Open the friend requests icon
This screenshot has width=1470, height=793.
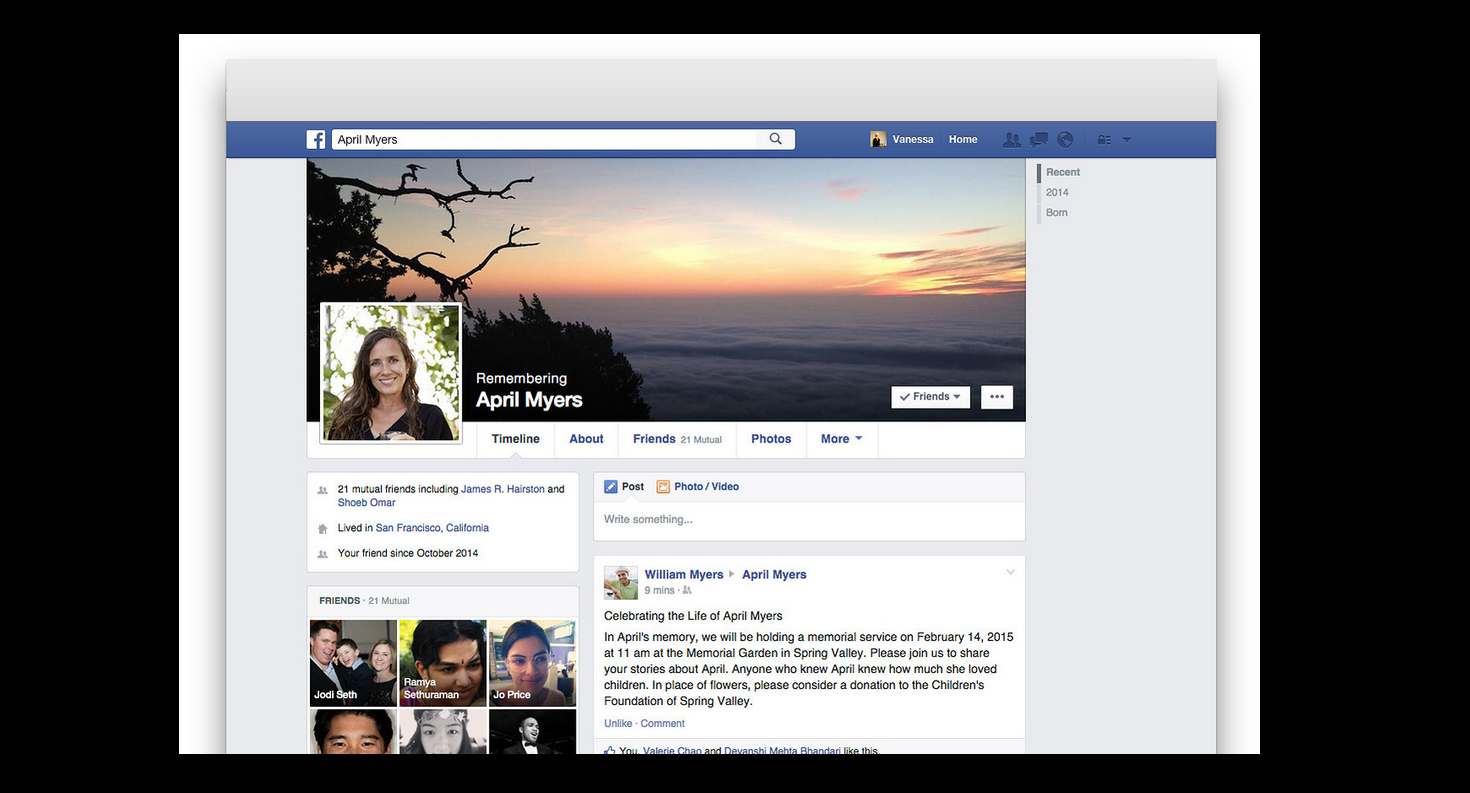tap(1012, 140)
